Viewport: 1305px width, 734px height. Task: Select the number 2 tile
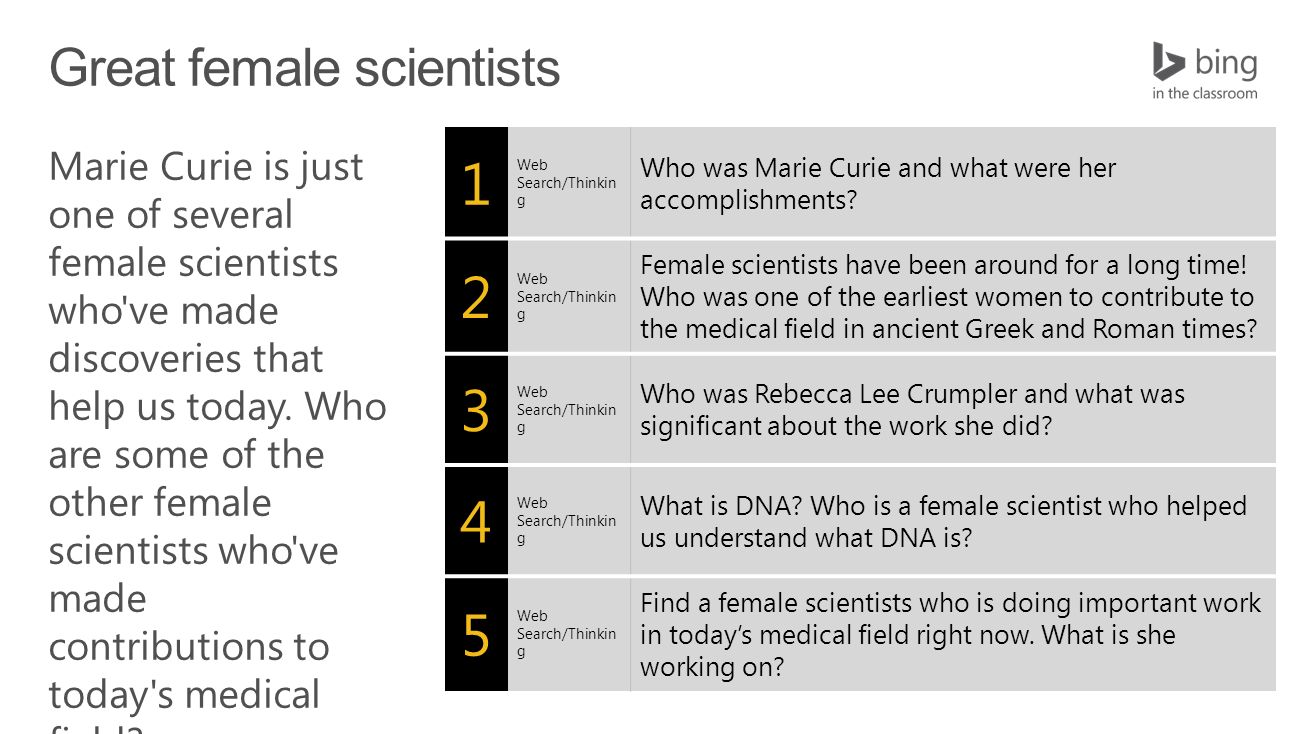[x=476, y=296]
